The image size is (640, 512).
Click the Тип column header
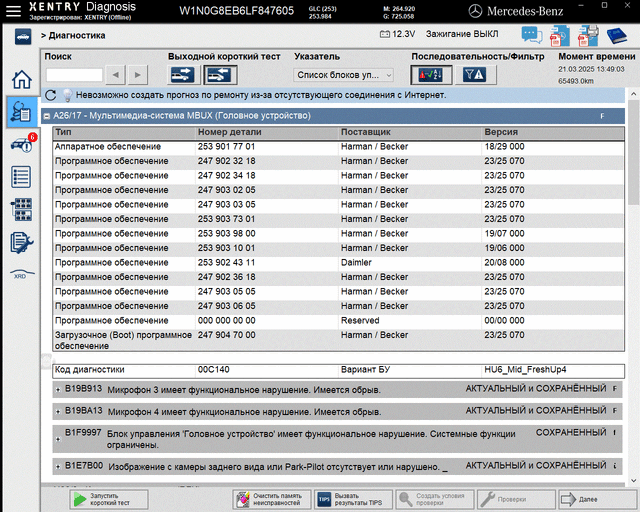(x=124, y=132)
